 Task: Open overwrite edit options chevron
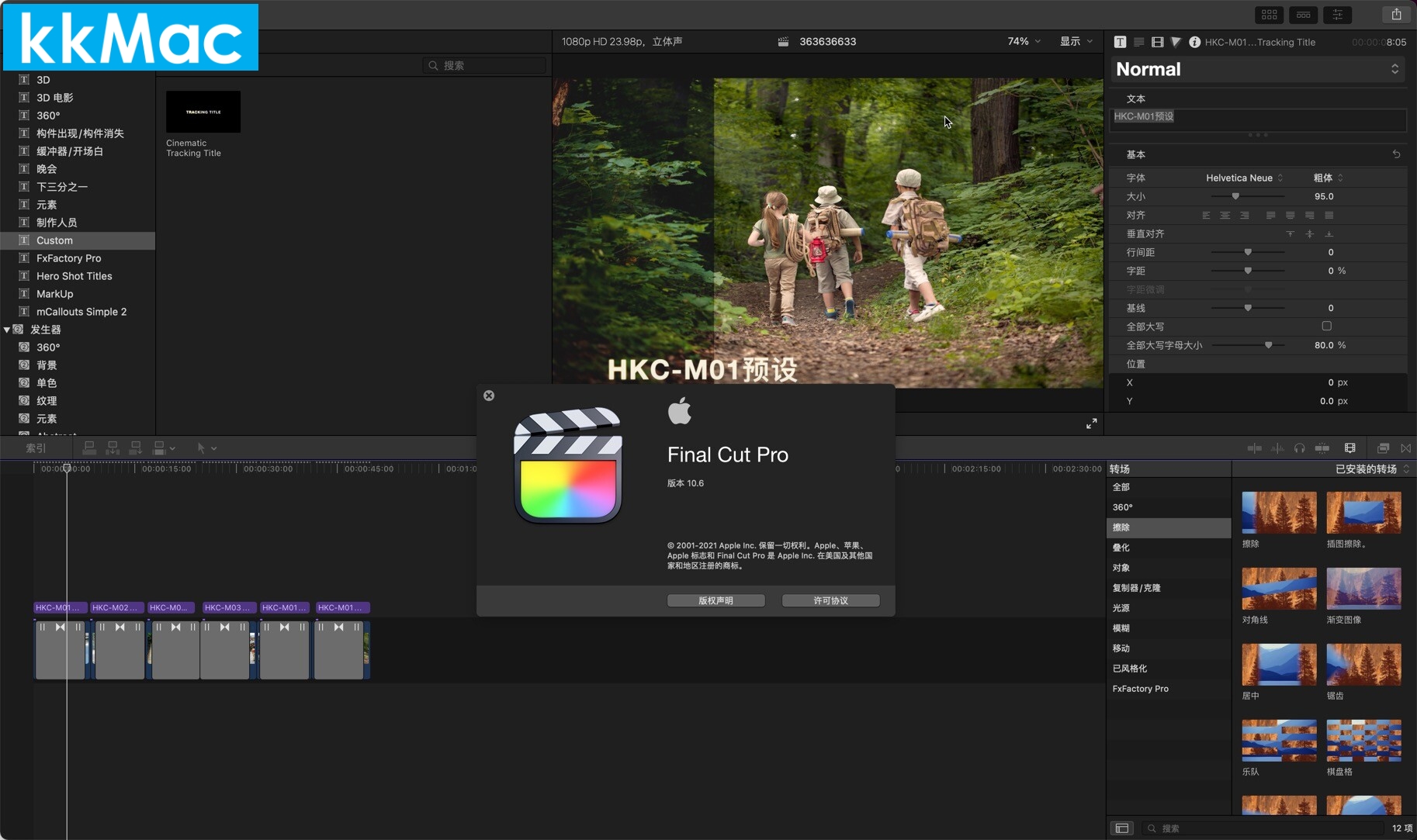coord(172,448)
